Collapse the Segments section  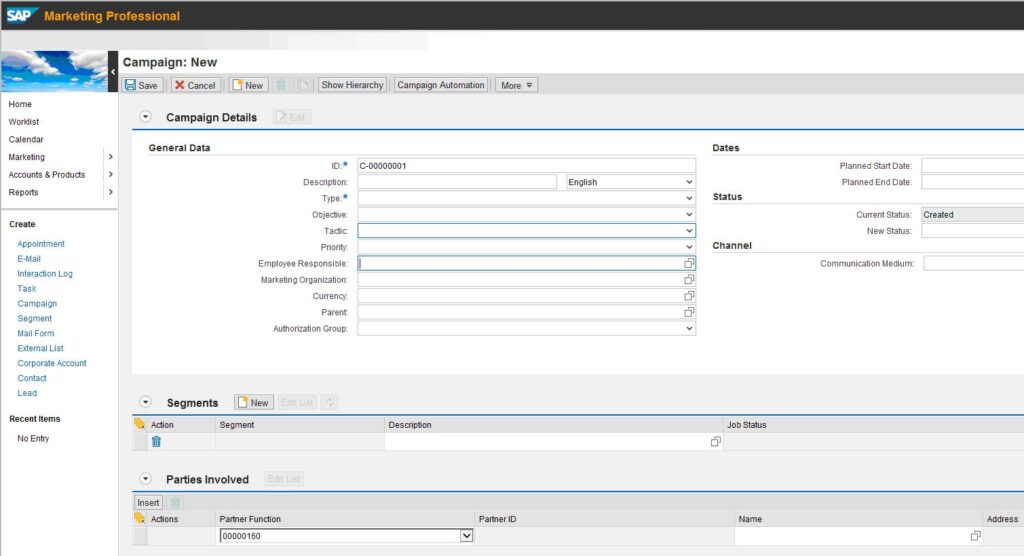[x=146, y=402]
